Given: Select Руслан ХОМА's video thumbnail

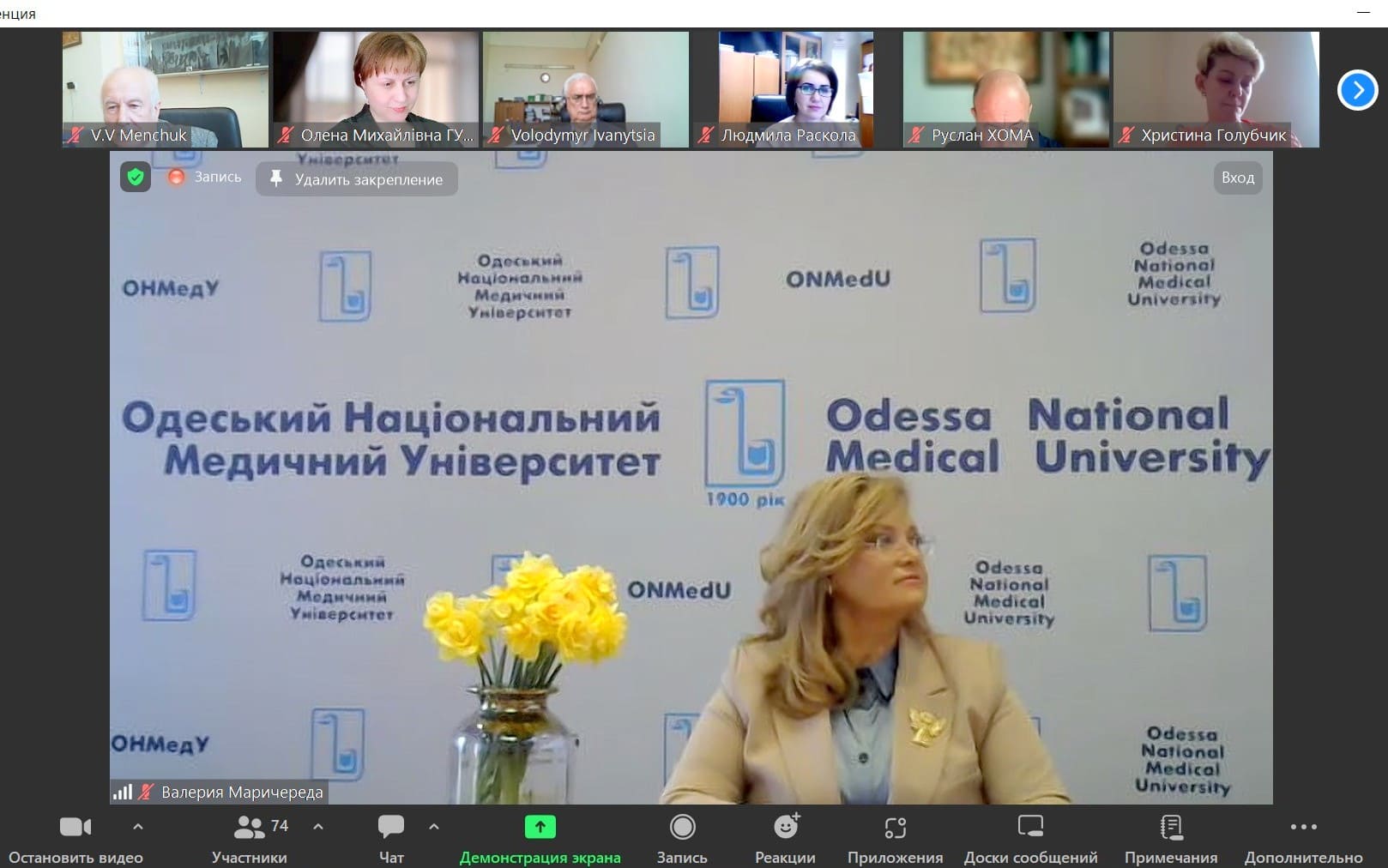Looking at the screenshot, I should click(x=1006, y=89).
